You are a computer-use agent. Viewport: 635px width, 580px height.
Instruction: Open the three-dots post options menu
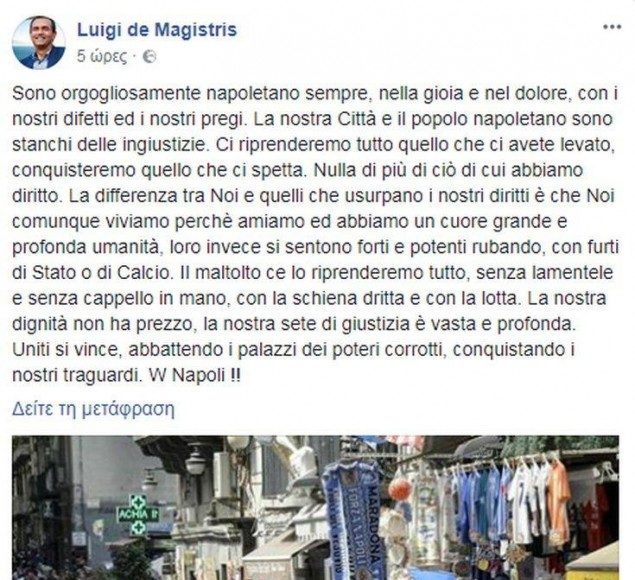(612, 27)
